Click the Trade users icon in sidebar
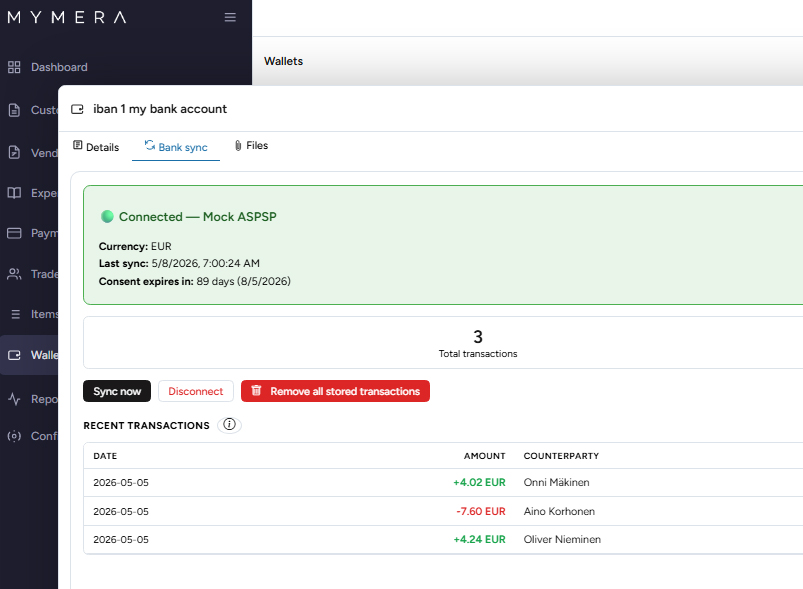This screenshot has width=803, height=589. (14, 274)
